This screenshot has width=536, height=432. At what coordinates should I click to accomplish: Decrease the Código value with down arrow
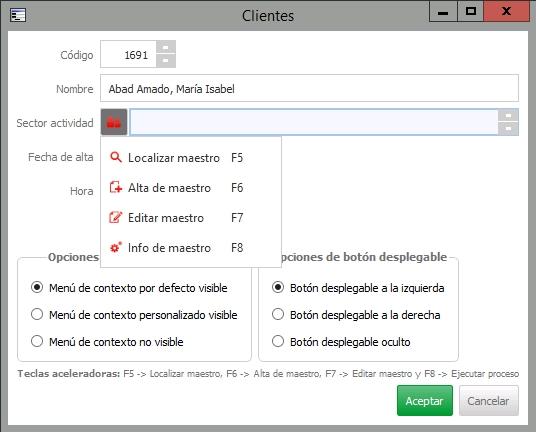point(166,61)
